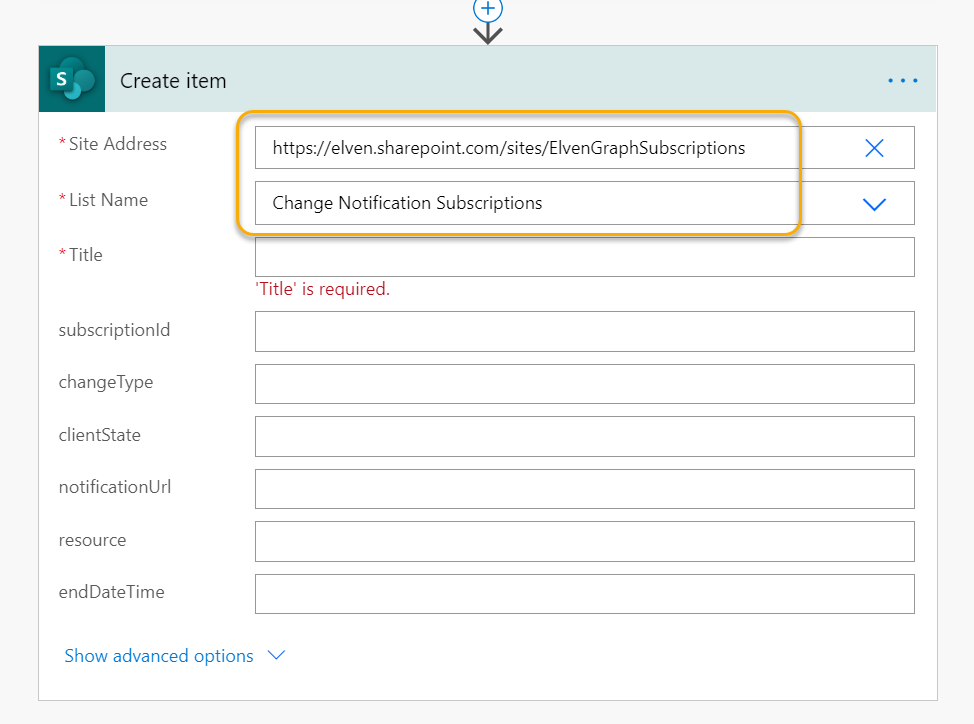Expand the List Name dropdown arrow
974x724 pixels.
[874, 204]
